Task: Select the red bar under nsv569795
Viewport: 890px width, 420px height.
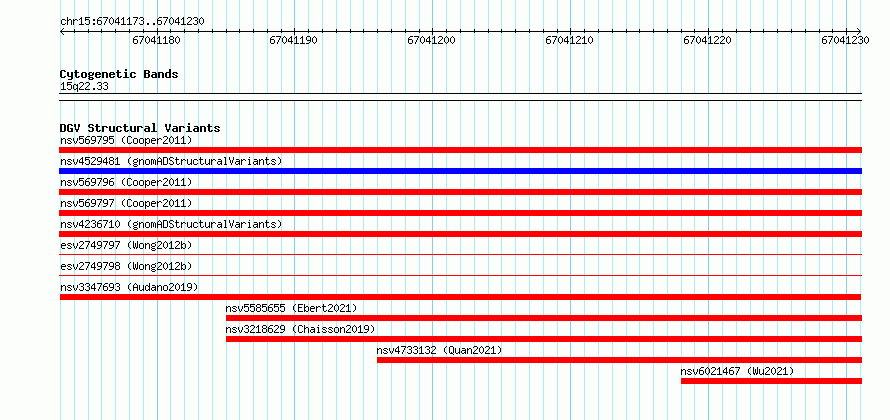Action: tap(460, 150)
